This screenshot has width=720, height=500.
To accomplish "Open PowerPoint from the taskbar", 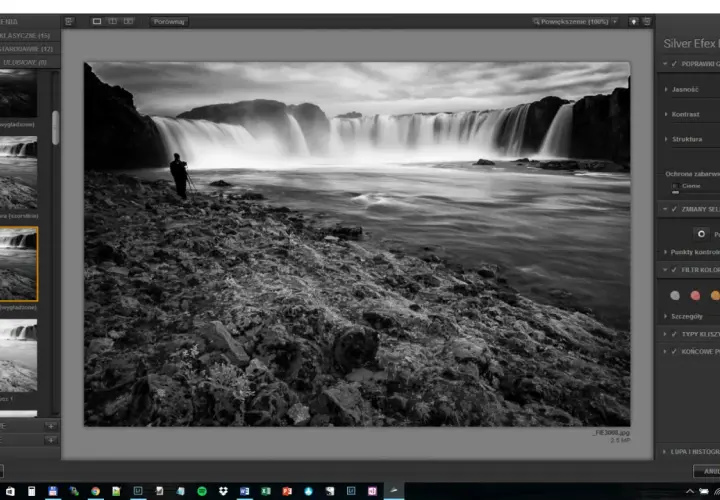I will tap(287, 491).
